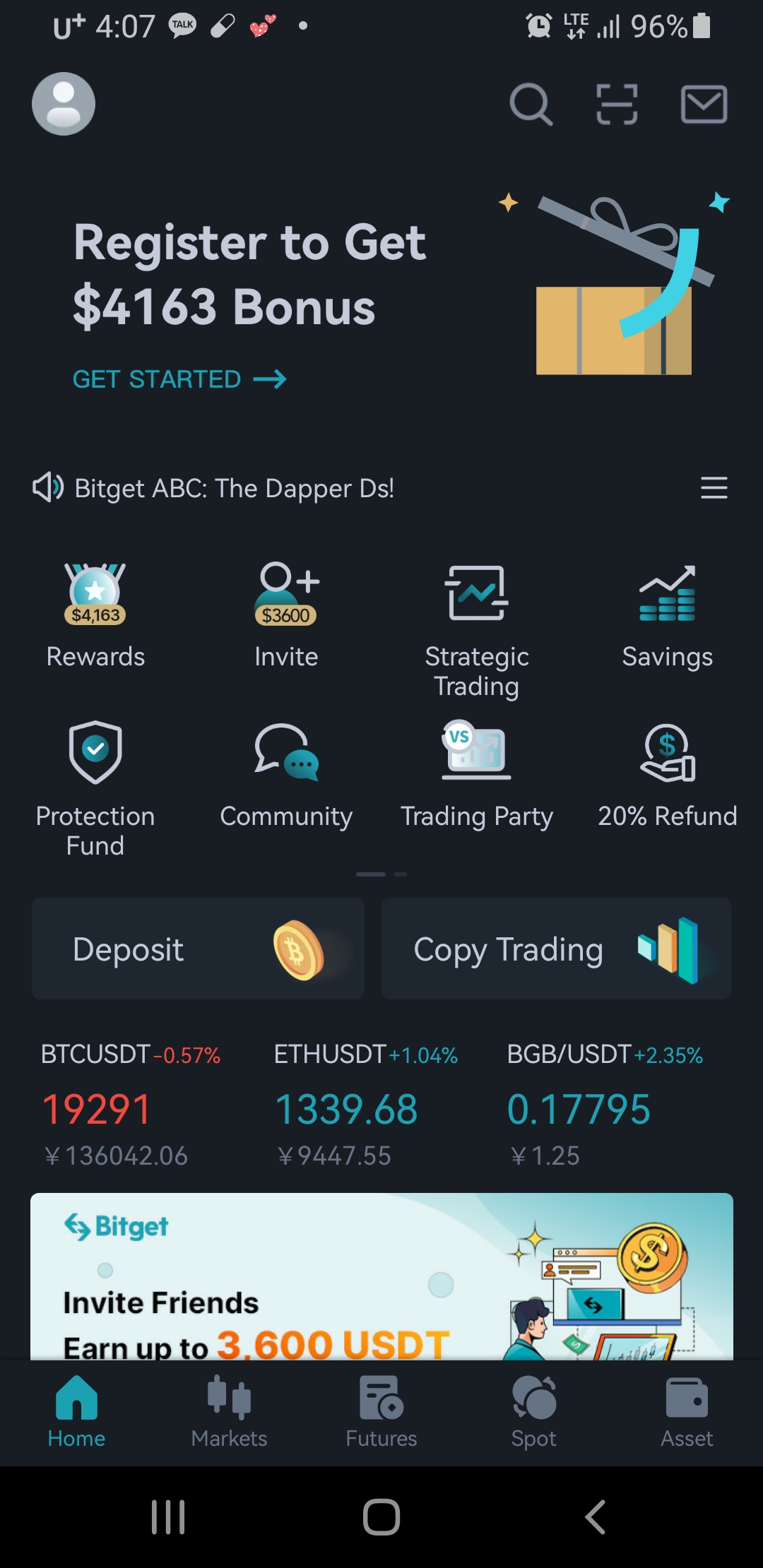Open the Community chat icon
Image resolution: width=763 pixels, height=1568 pixels.
pyautogui.click(x=286, y=752)
